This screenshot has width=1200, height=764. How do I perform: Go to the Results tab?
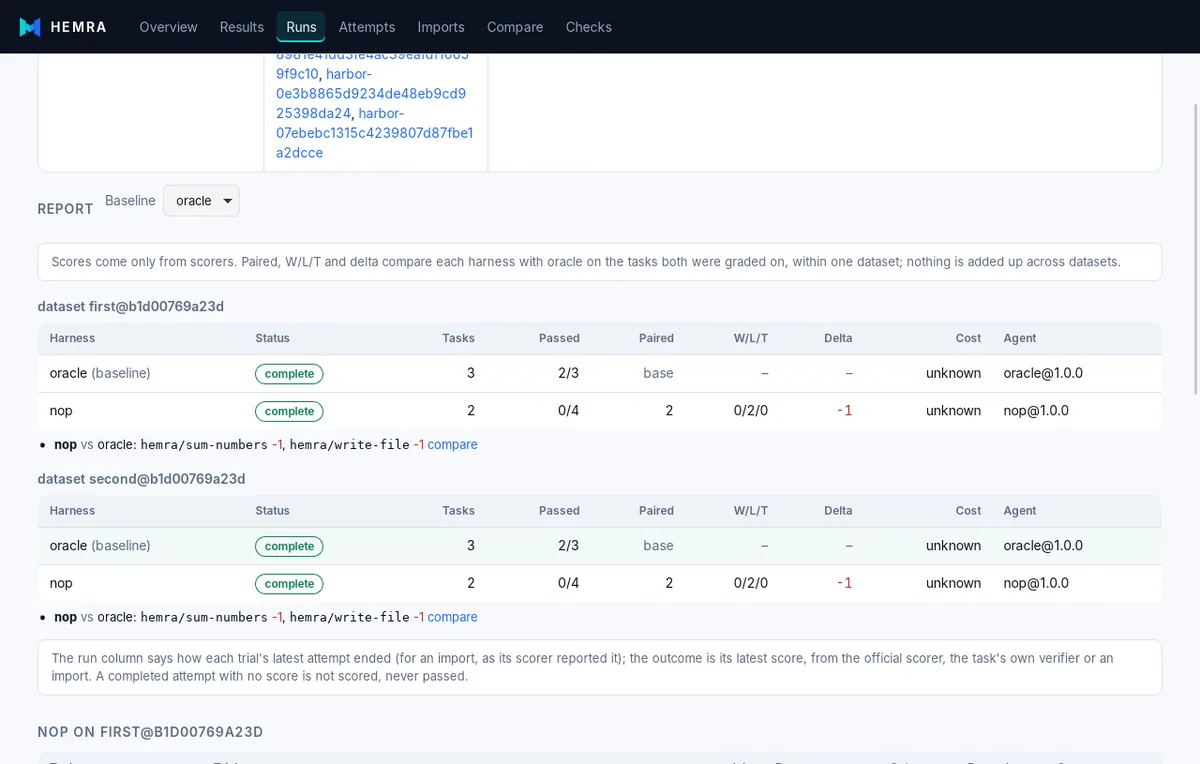click(x=242, y=27)
